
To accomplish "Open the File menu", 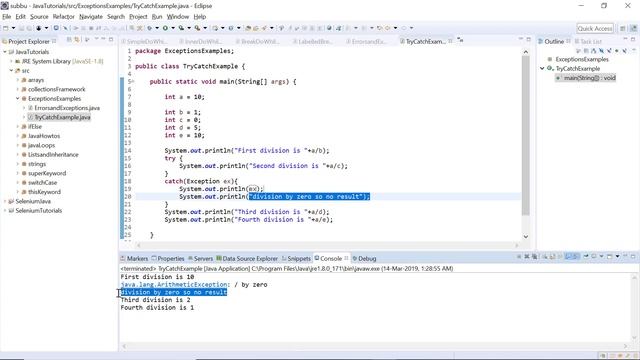I will click(x=7, y=17).
